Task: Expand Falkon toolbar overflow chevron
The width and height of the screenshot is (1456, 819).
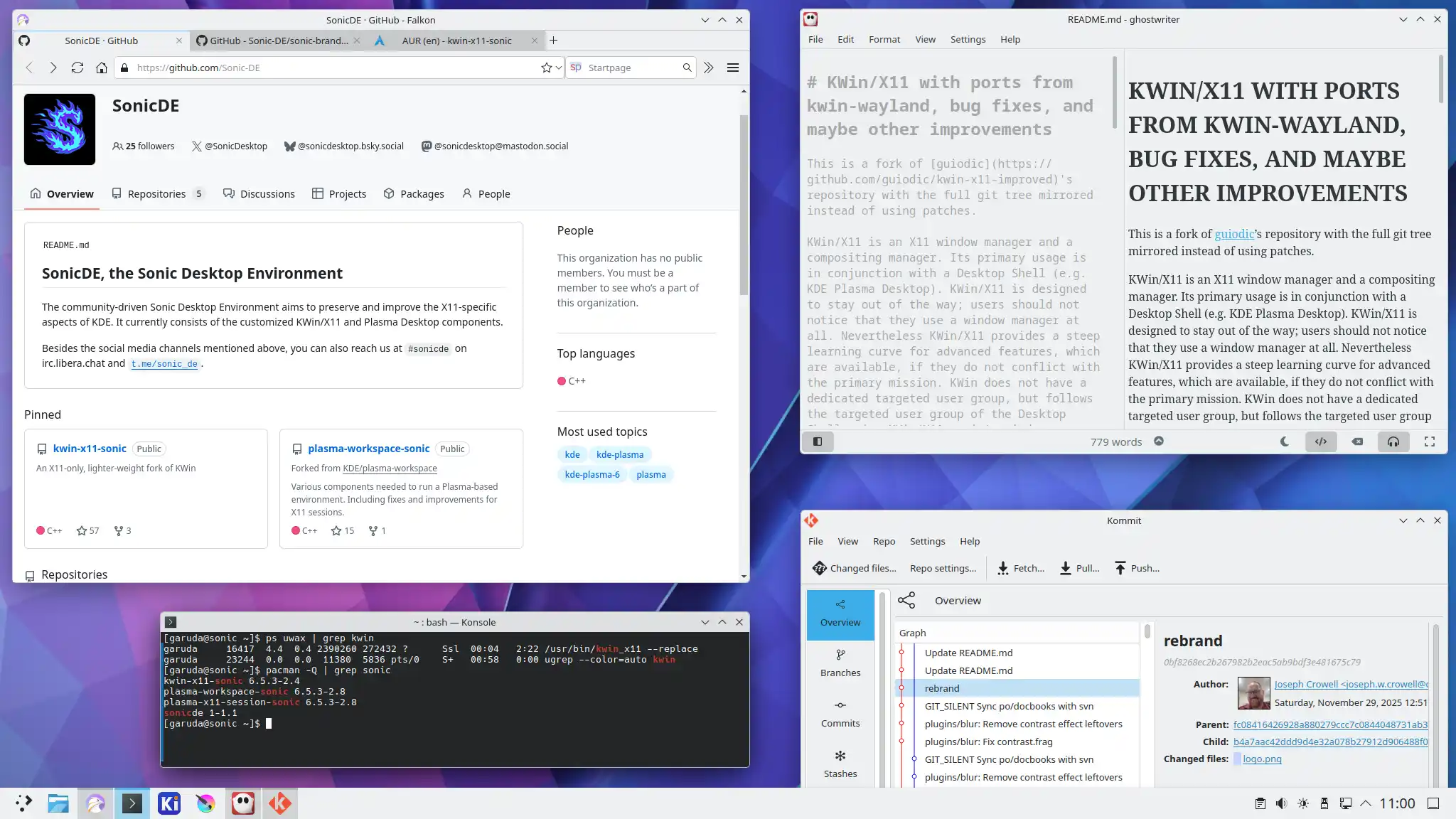Action: 709,68
